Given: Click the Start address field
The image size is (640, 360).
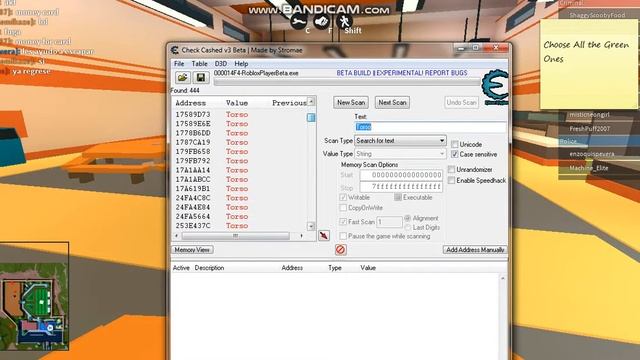Looking at the screenshot, I should pyautogui.click(x=401, y=175).
